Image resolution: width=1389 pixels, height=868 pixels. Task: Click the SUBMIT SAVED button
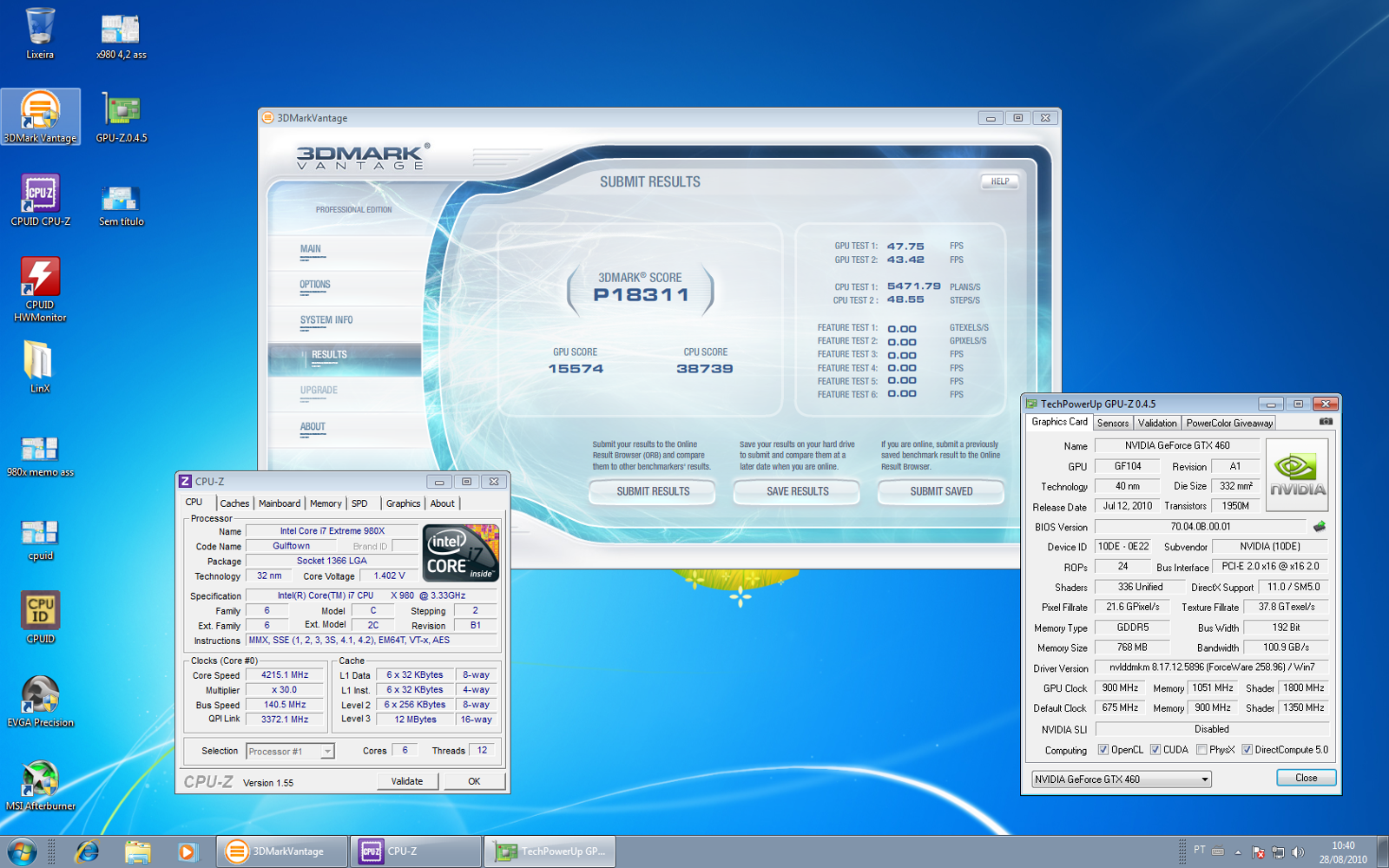[941, 492]
